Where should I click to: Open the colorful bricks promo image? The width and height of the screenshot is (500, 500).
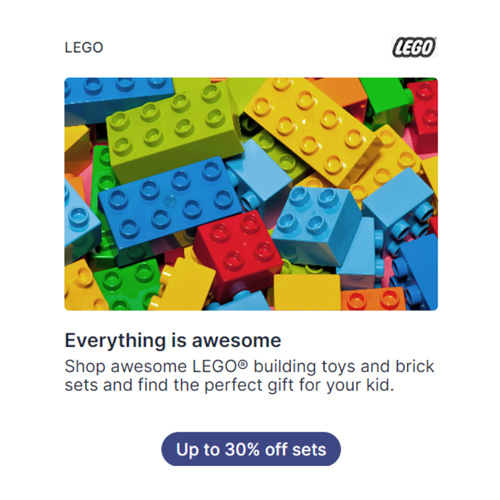(x=251, y=194)
